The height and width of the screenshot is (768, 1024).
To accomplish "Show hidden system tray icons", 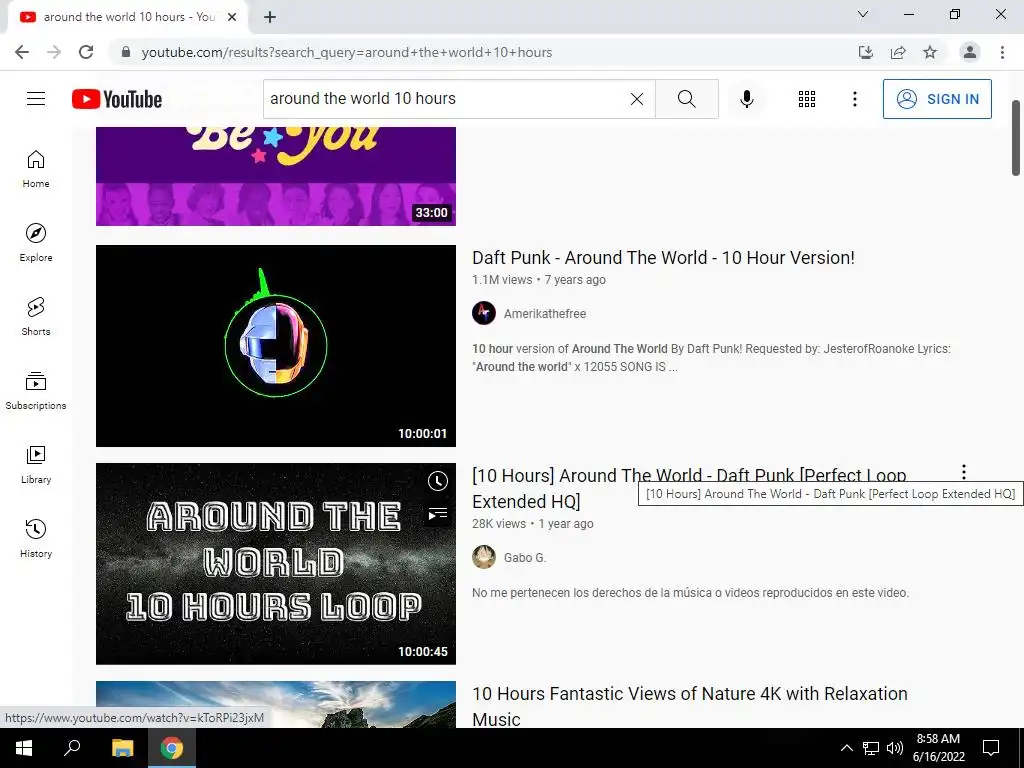I will (x=846, y=748).
